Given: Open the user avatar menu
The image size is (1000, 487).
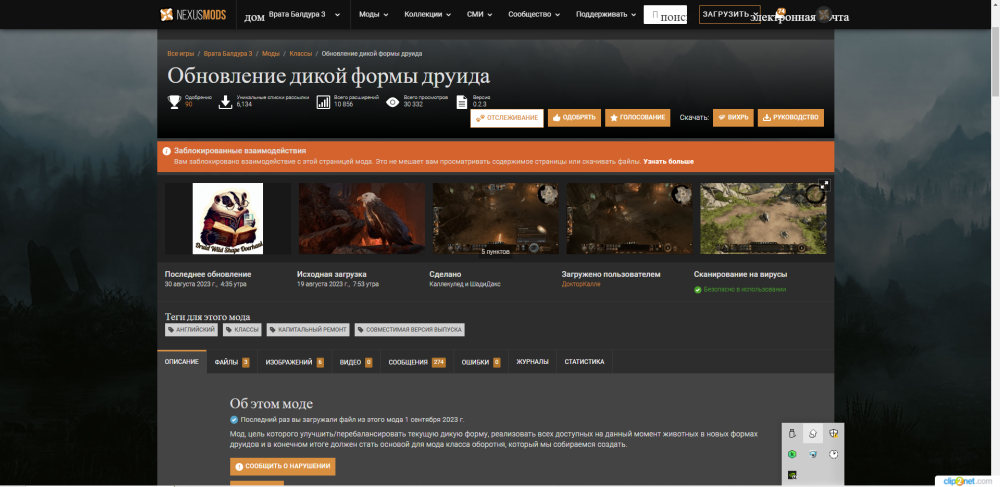Looking at the screenshot, I should pos(824,15).
